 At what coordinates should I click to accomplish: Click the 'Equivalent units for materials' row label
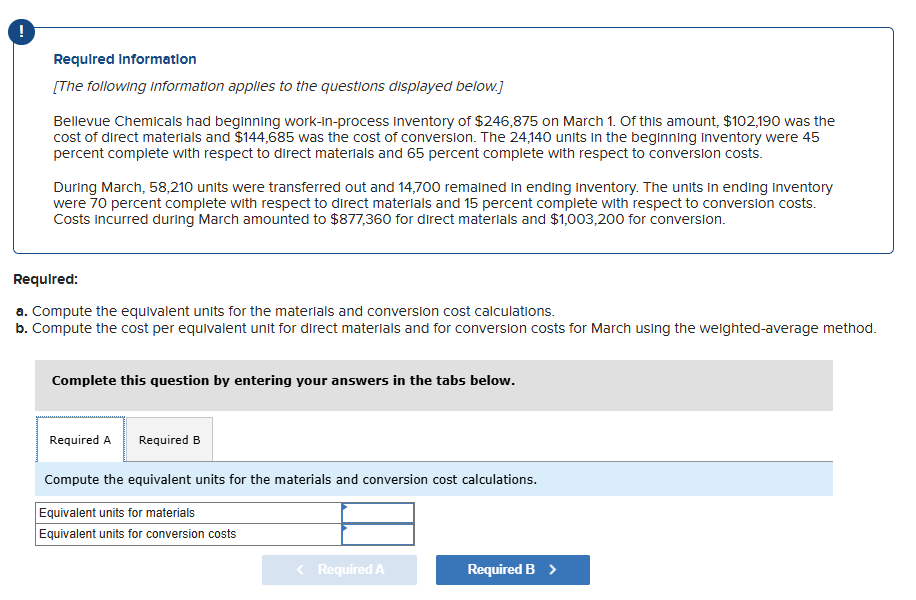click(x=117, y=513)
